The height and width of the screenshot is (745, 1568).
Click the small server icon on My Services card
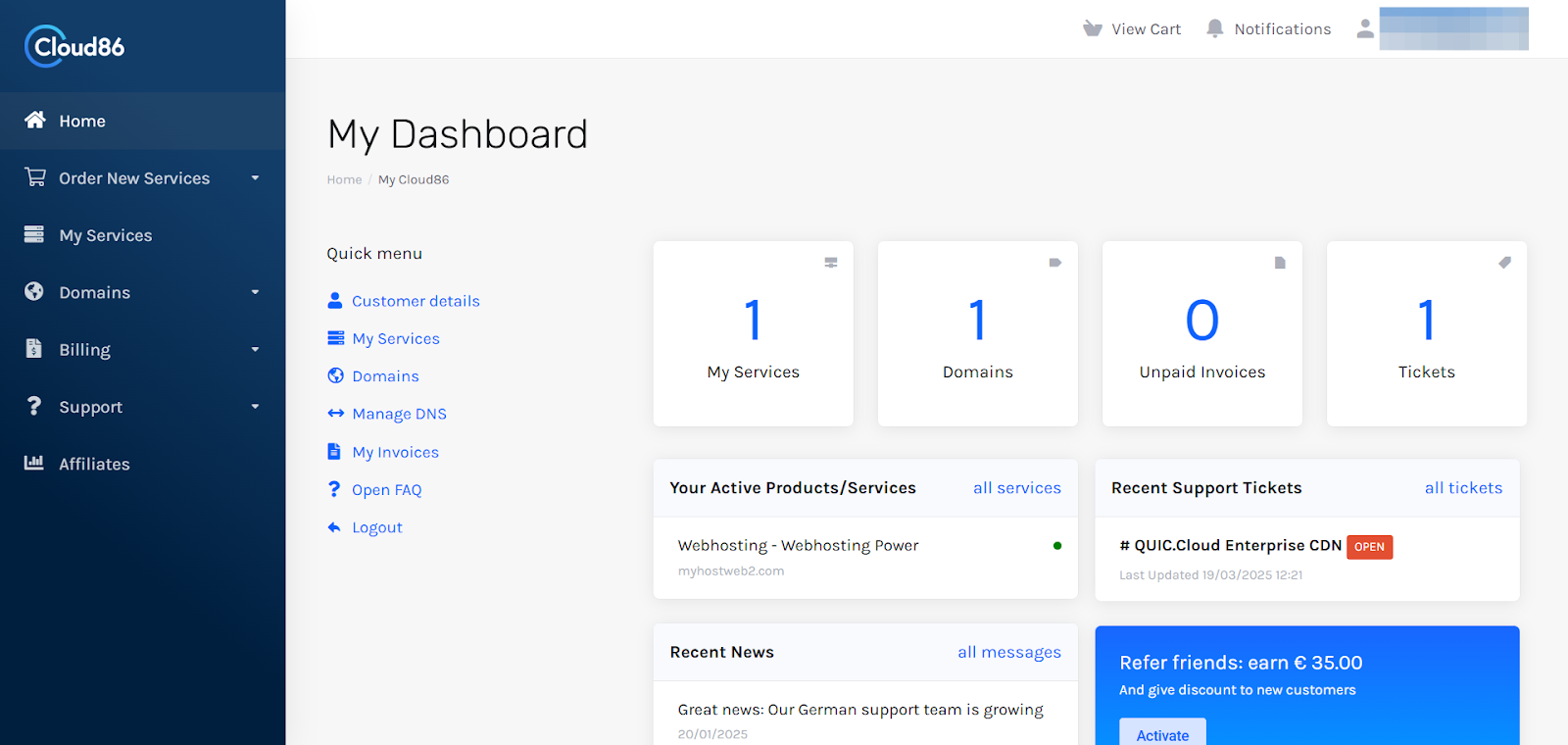pos(831,263)
